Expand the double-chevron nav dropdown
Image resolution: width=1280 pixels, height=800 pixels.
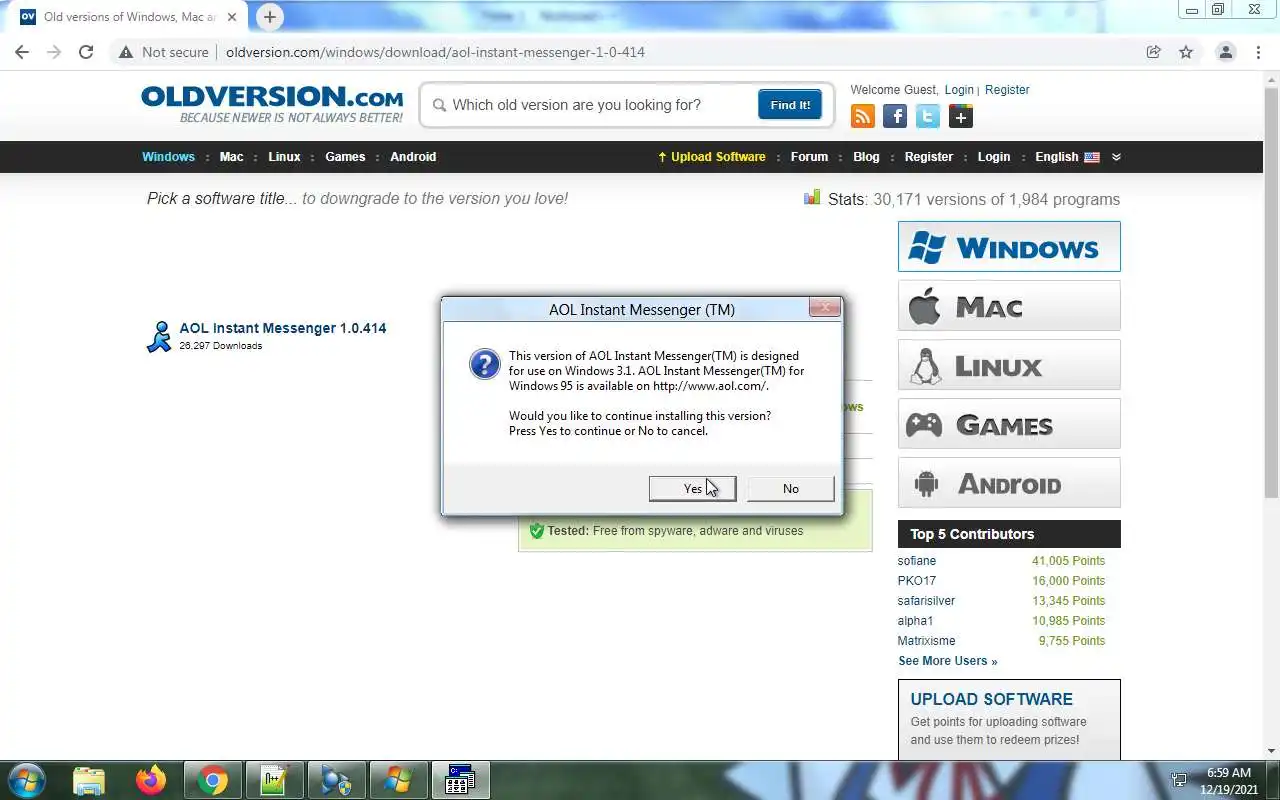point(1116,157)
